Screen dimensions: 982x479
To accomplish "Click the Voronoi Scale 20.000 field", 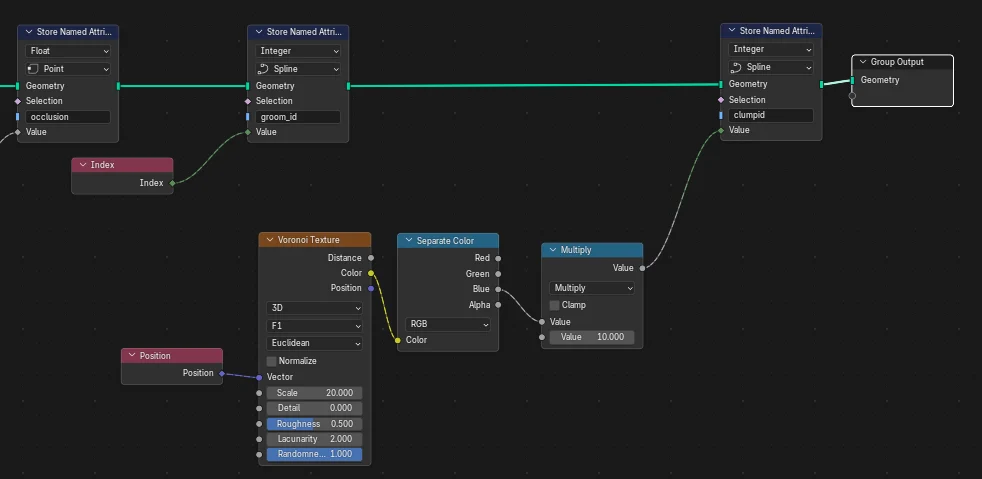I will (314, 393).
